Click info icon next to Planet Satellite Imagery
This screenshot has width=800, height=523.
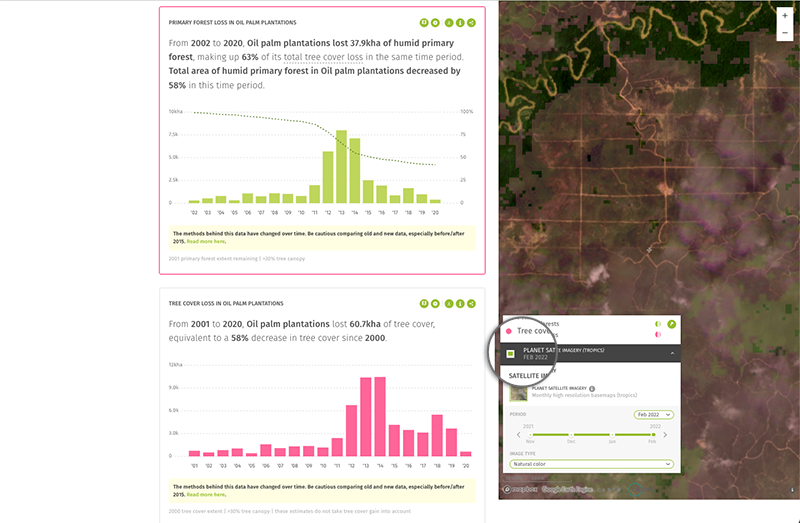(592, 388)
